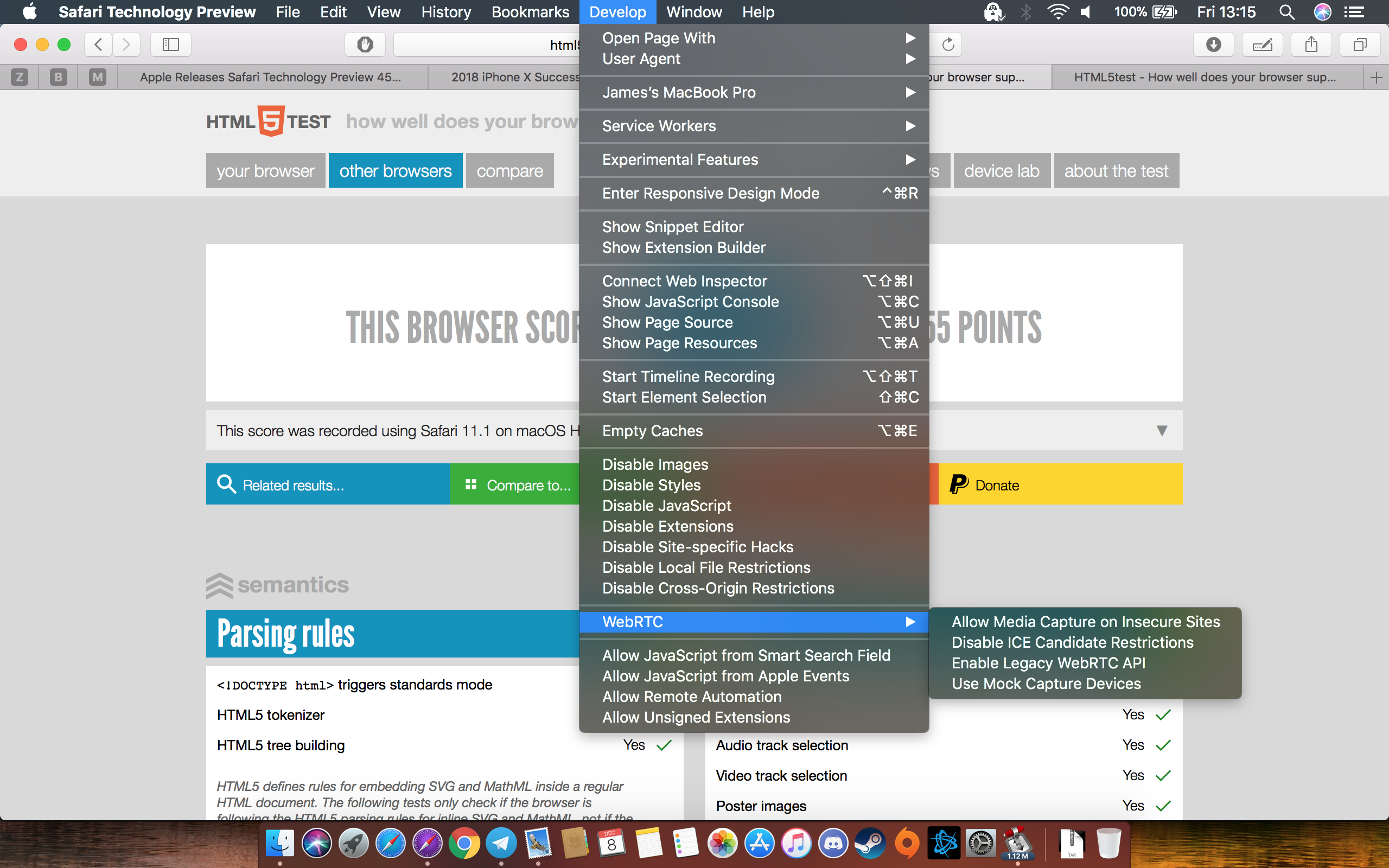Choose Start Element Selection
Image resolution: width=1389 pixels, height=868 pixels.
(754, 397)
